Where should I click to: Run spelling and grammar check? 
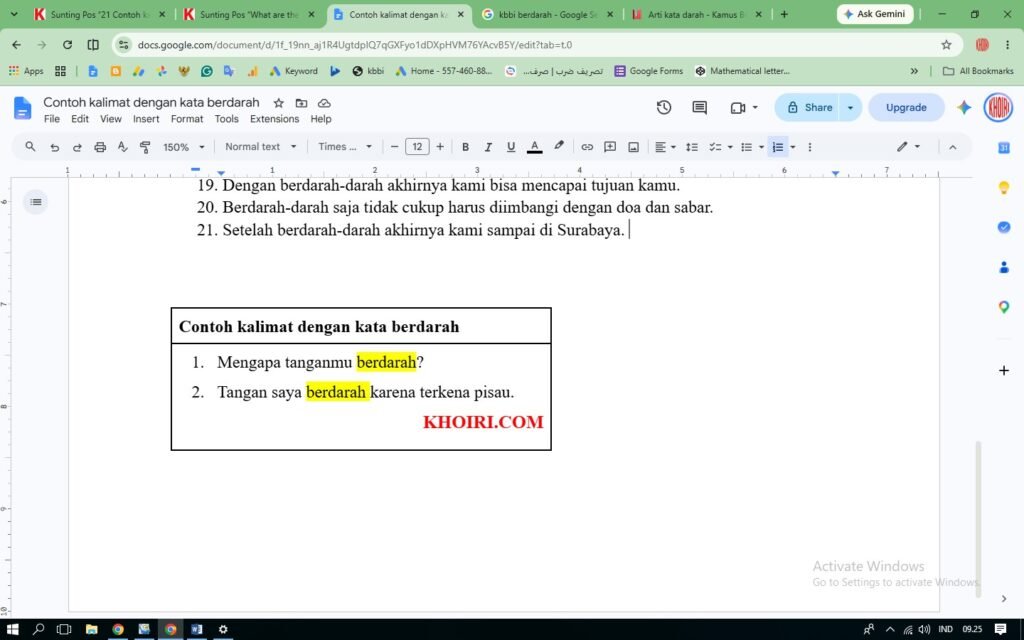tap(122, 147)
